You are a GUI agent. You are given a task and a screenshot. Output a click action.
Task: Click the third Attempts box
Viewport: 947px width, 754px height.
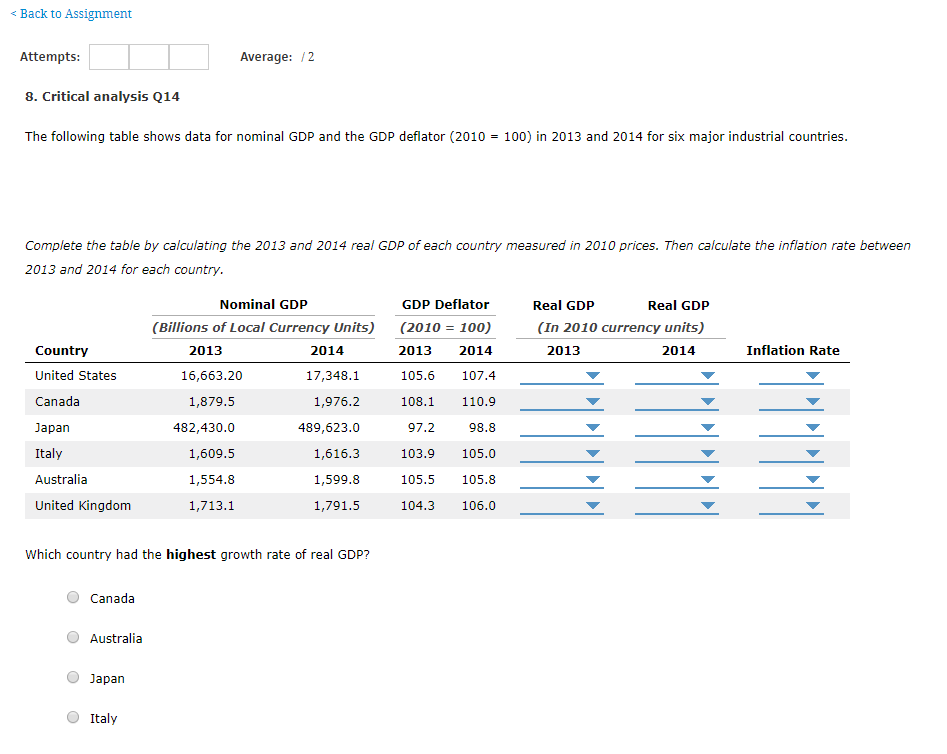189,57
